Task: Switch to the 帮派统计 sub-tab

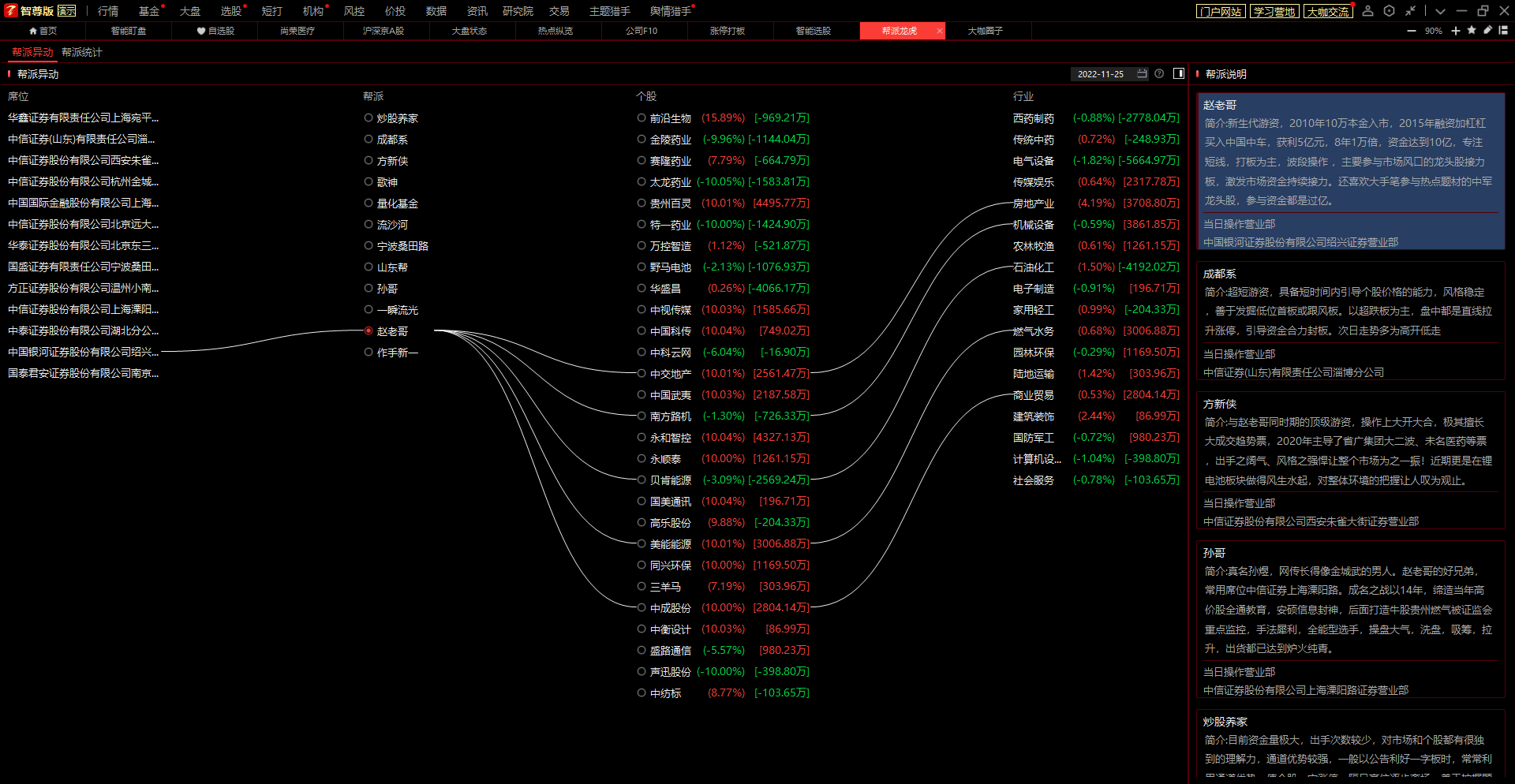Action: pos(82,52)
